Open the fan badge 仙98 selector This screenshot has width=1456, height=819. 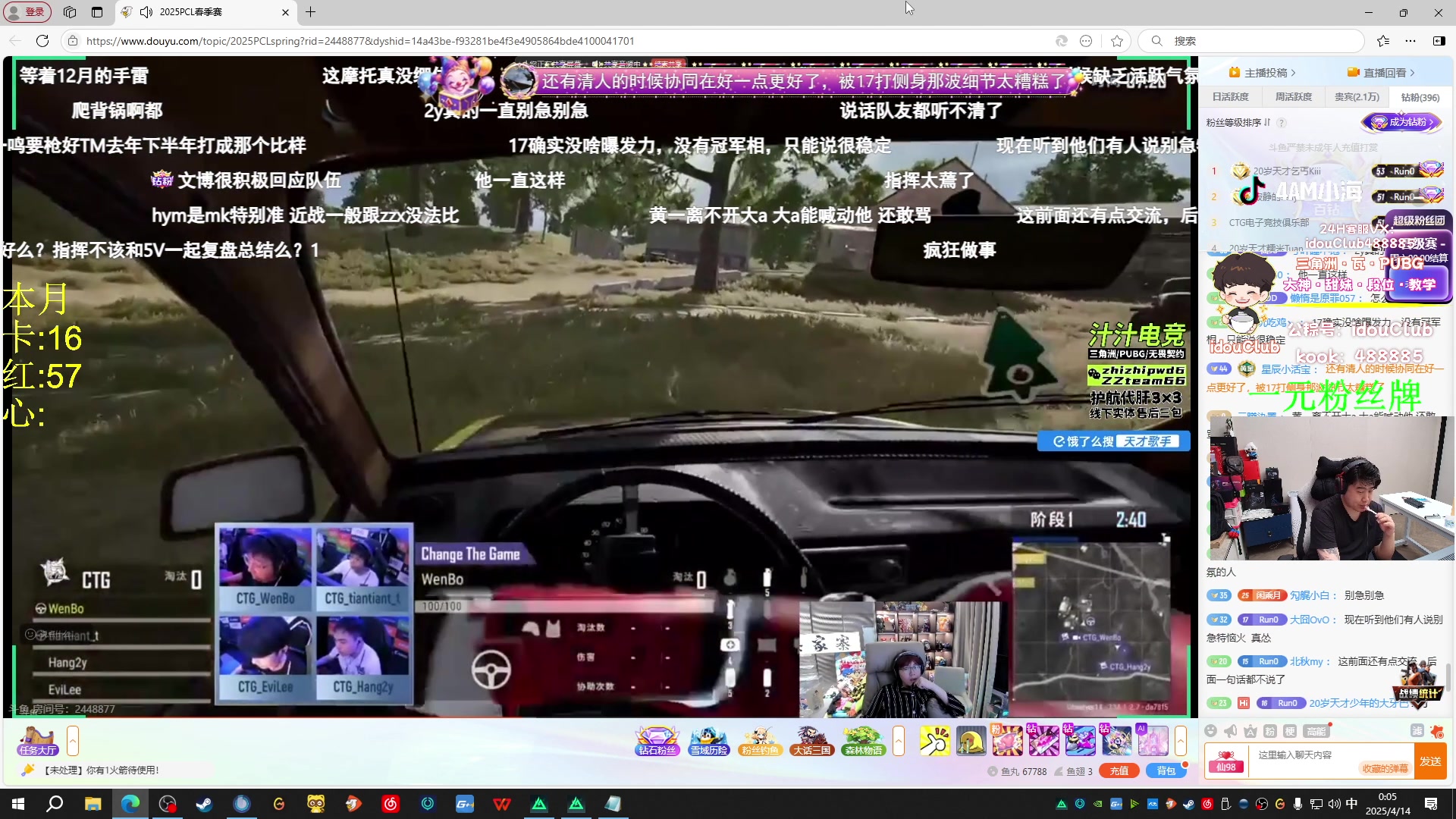pos(1226,761)
